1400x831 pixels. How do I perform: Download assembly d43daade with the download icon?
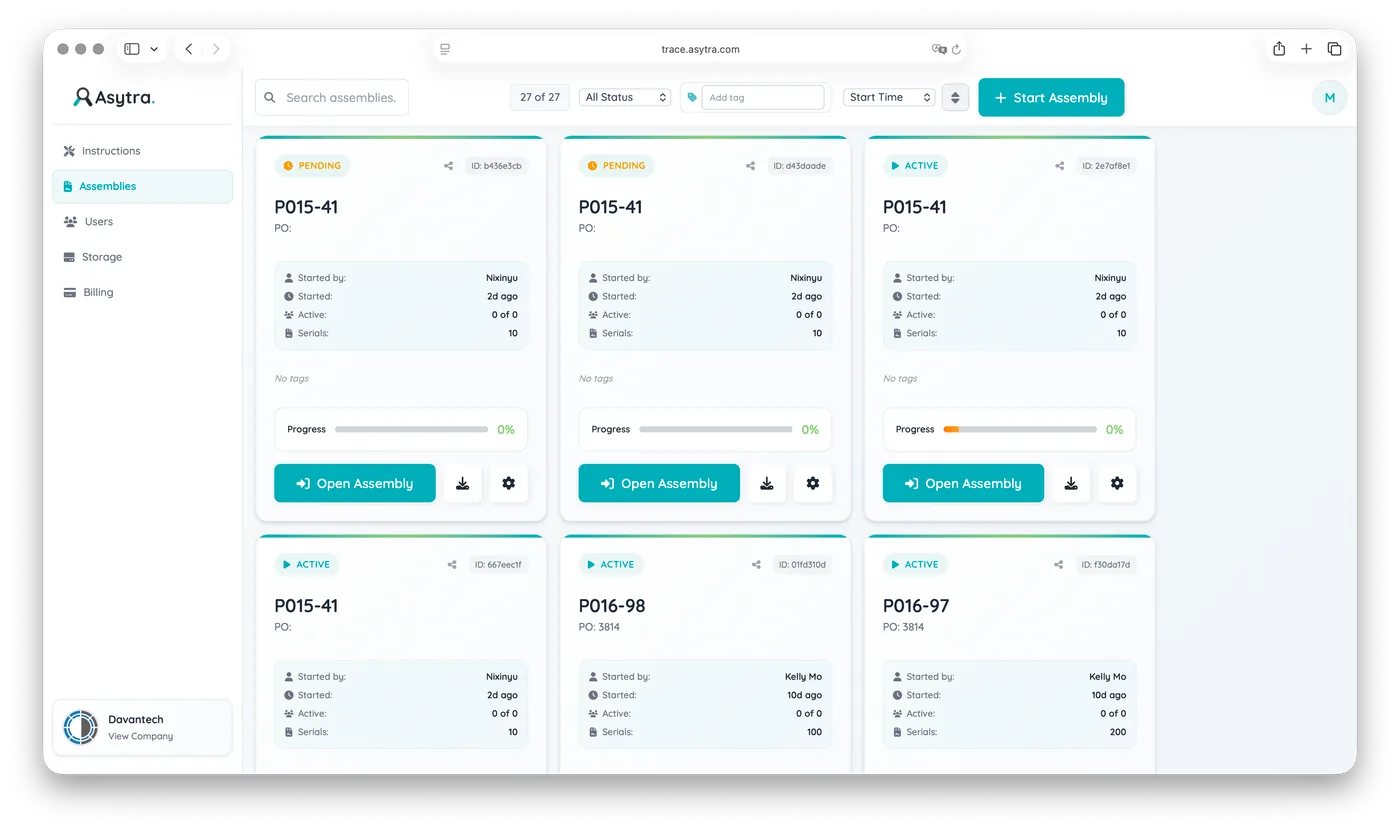767,483
